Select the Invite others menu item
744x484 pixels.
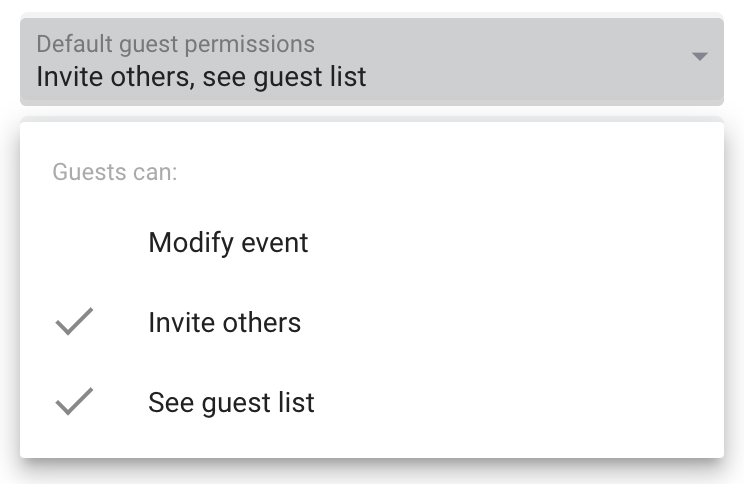point(224,323)
